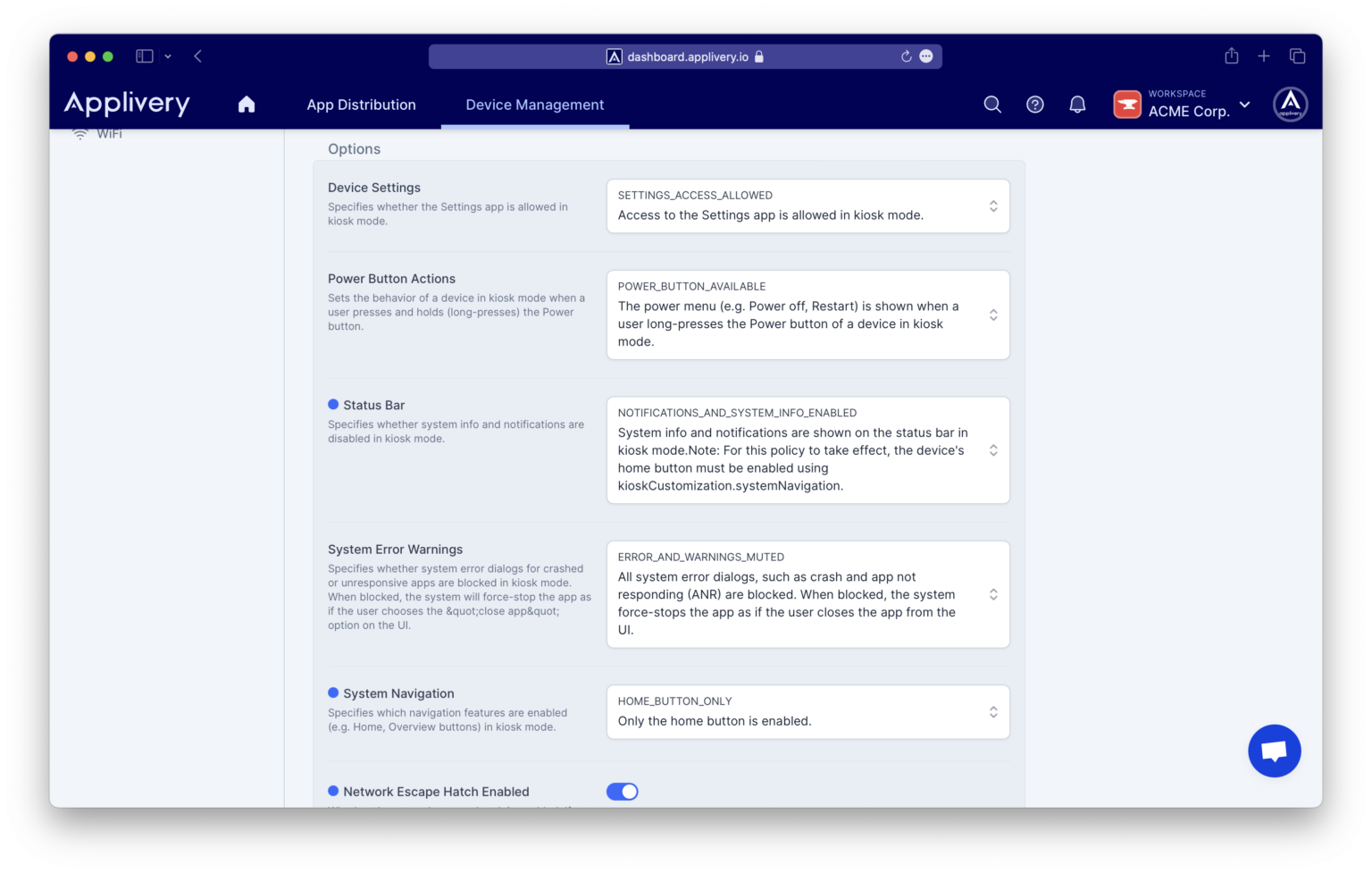Change the Status Bar notifications dropdown

pos(992,450)
